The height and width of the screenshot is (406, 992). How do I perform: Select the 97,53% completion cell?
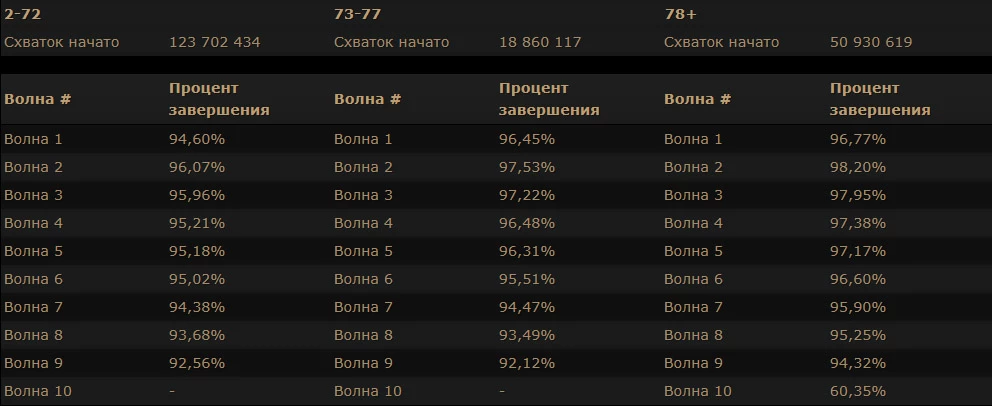pyautogui.click(x=527, y=167)
